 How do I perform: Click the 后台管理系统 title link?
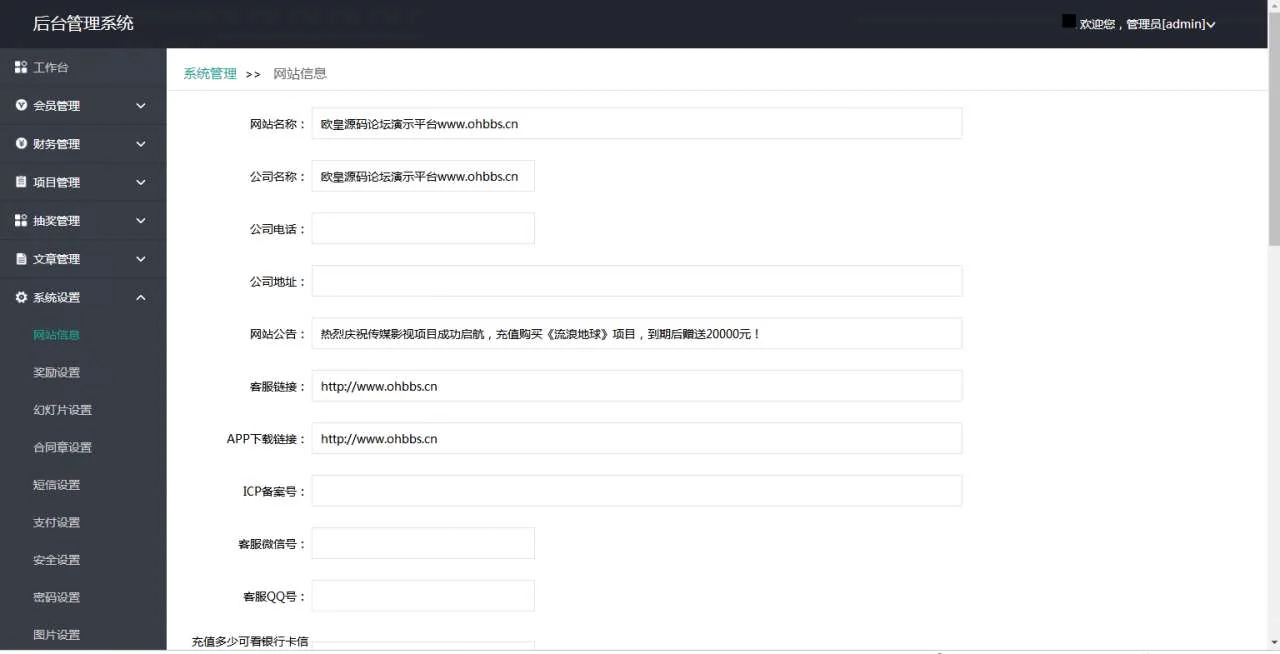coord(83,23)
